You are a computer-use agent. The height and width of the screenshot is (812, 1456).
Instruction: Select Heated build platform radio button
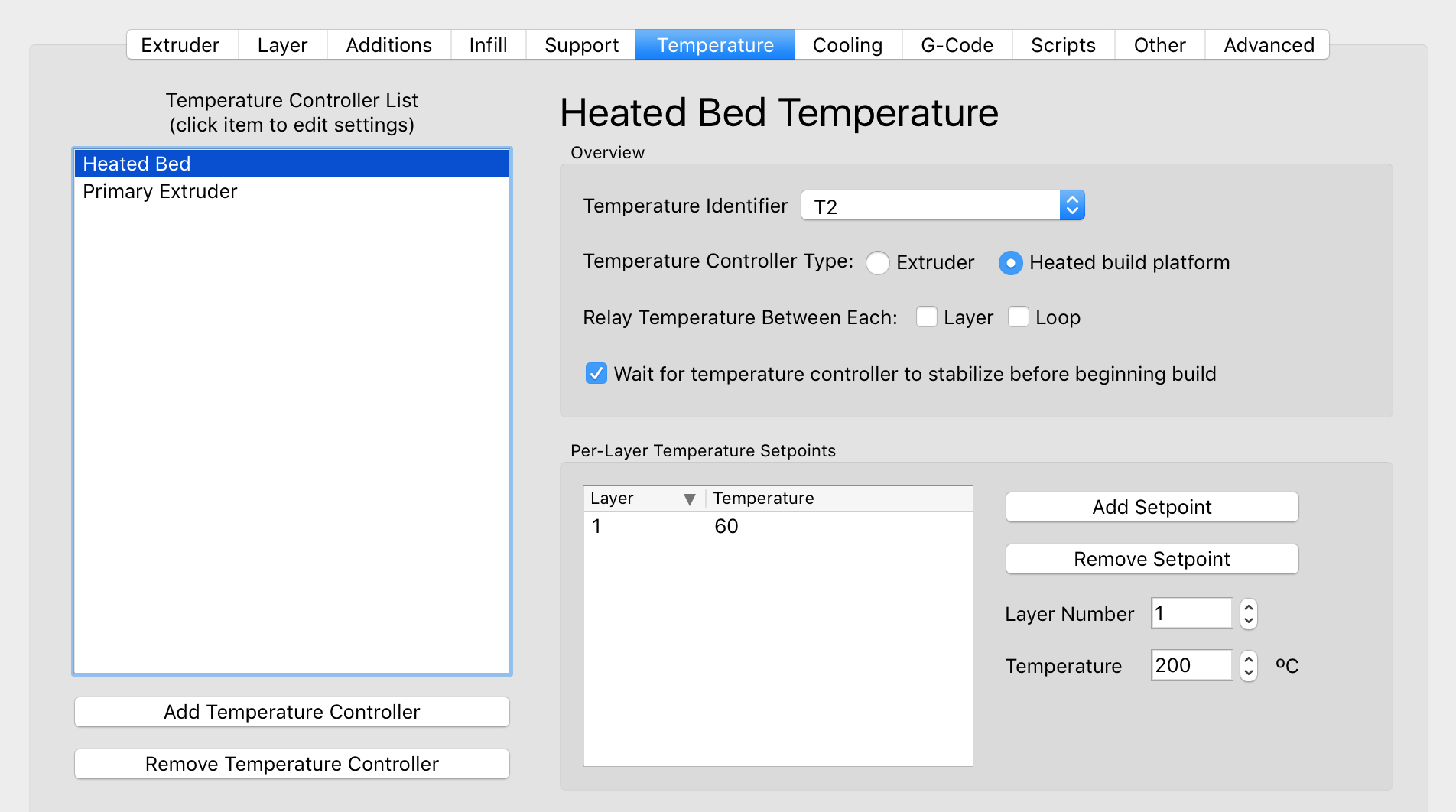(x=1010, y=263)
